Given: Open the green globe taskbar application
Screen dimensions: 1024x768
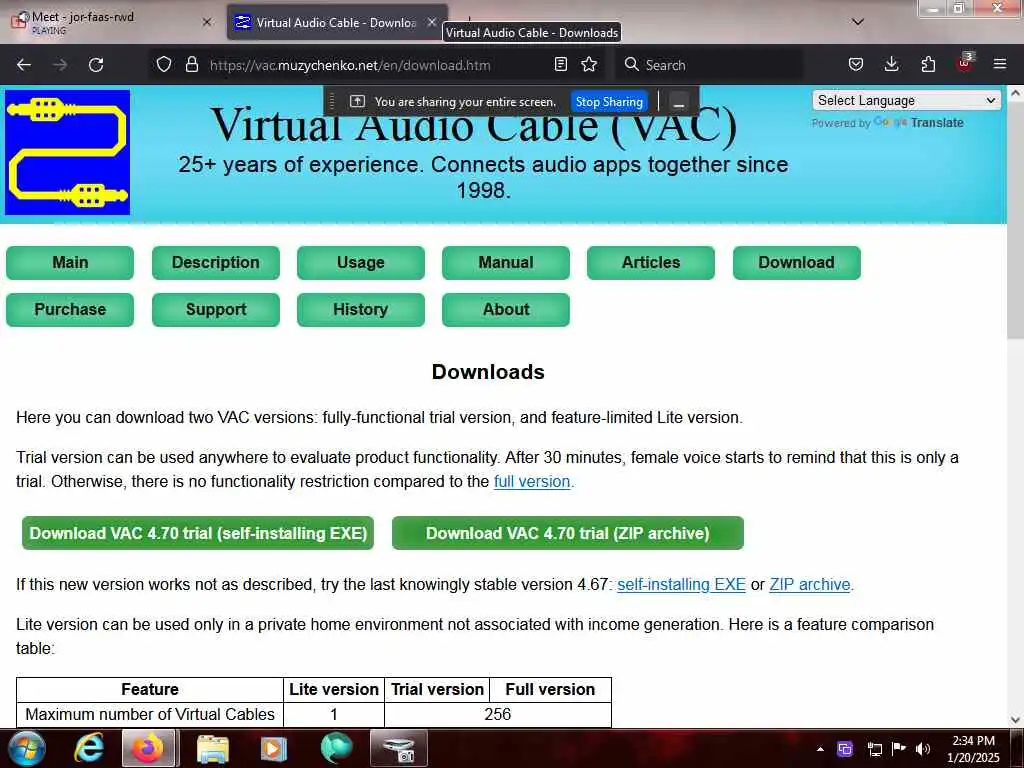Looking at the screenshot, I should [x=337, y=748].
